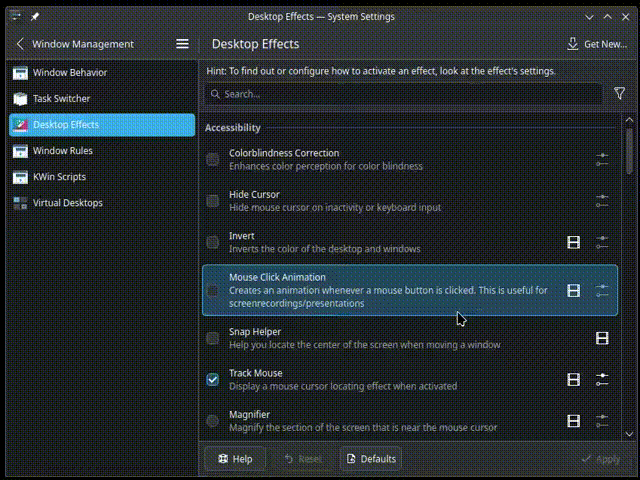Click Window Behavior sidebar icon
This screenshot has width=640, height=480.
point(20,73)
